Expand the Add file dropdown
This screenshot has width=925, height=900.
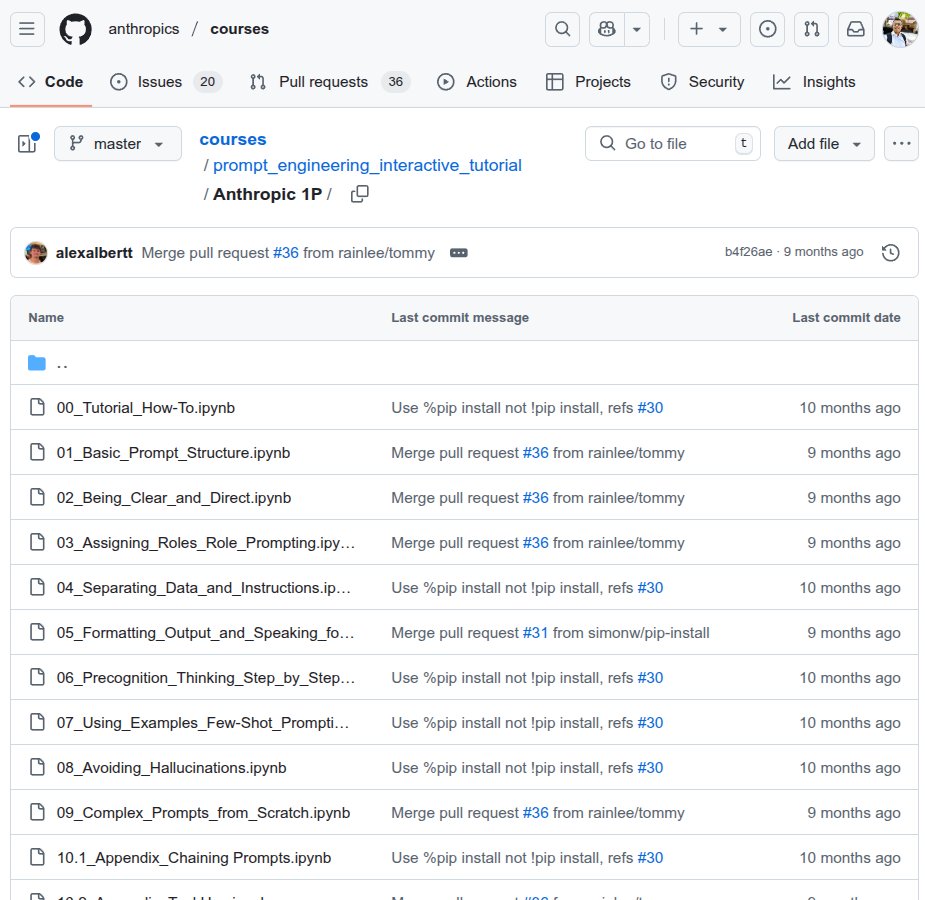(824, 143)
